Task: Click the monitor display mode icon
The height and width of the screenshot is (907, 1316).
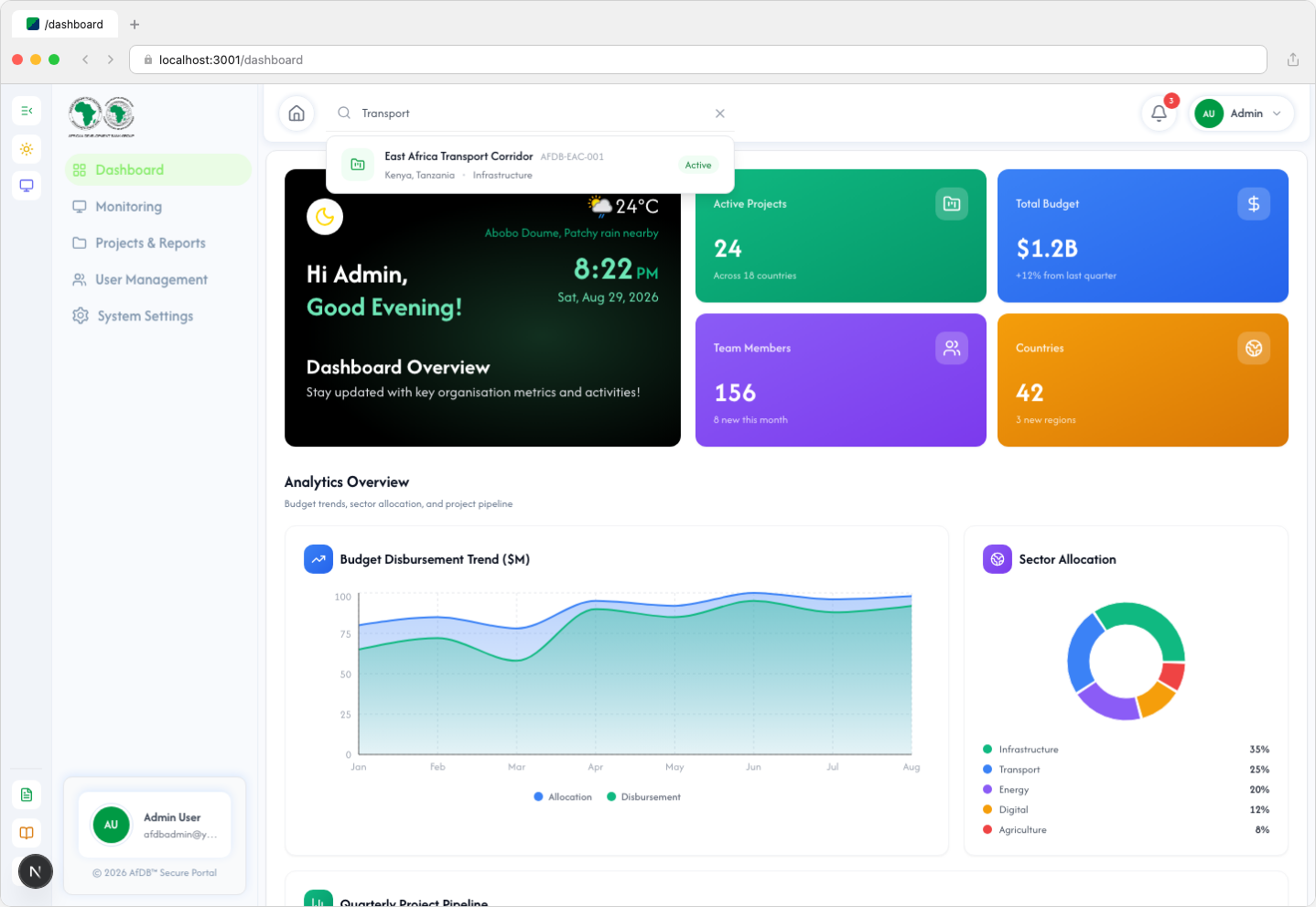Action: 27,186
